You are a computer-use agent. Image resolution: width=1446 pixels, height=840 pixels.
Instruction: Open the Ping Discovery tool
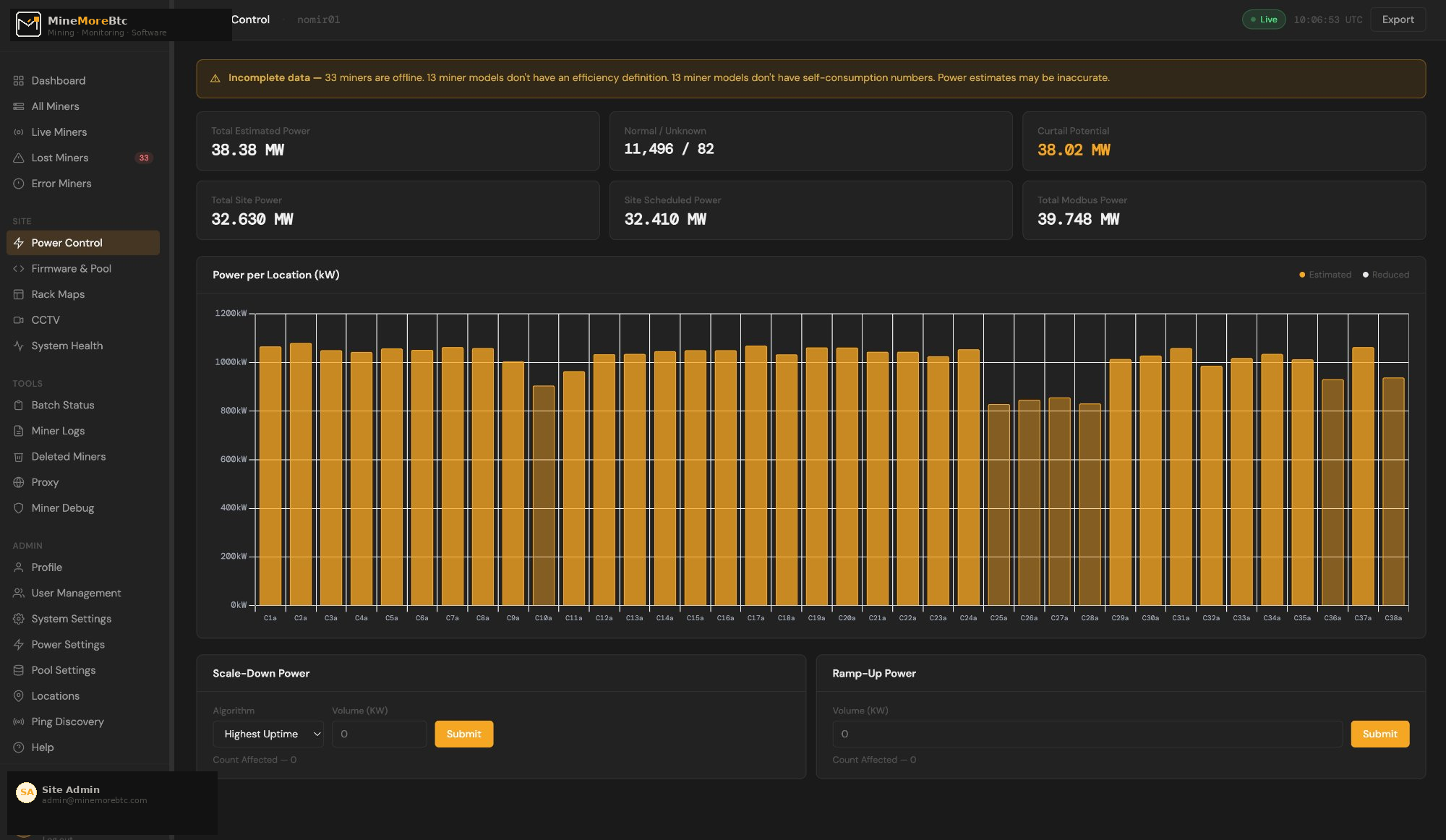pos(68,721)
